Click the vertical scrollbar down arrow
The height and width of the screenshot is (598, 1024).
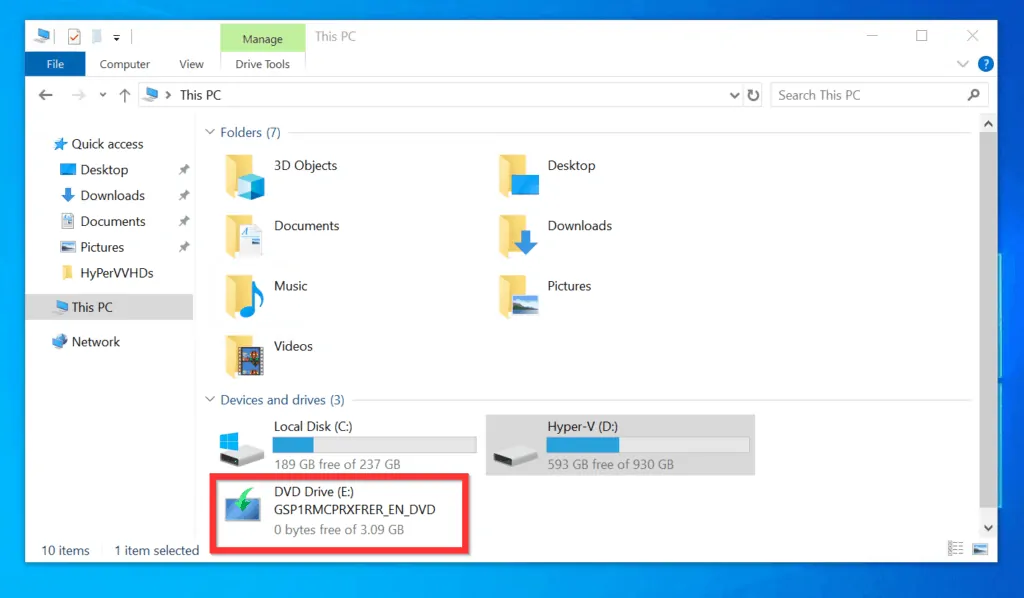point(987,527)
